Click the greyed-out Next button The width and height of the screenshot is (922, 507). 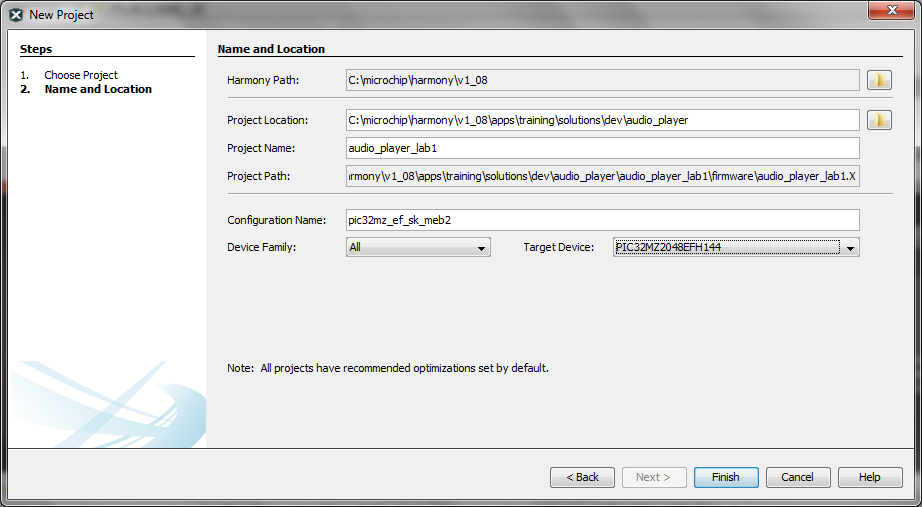[654, 477]
